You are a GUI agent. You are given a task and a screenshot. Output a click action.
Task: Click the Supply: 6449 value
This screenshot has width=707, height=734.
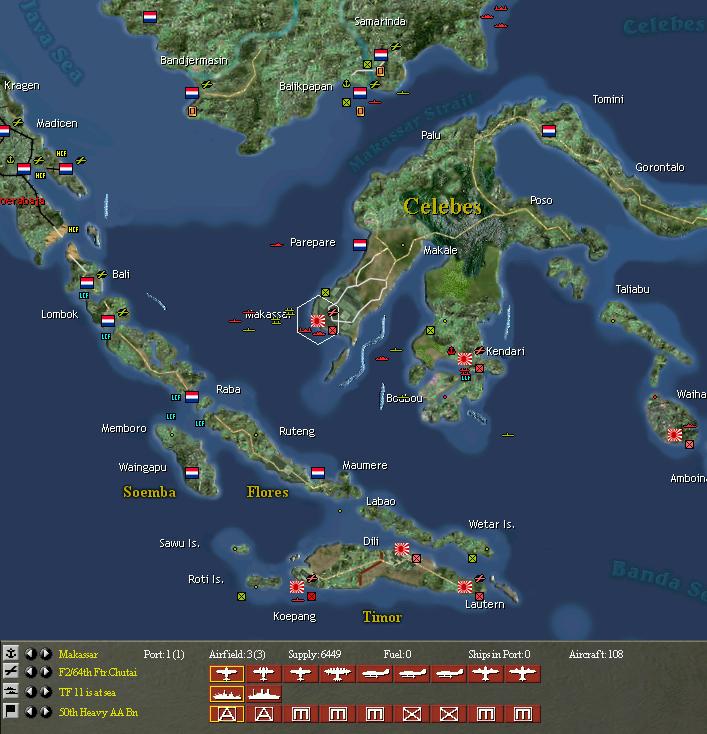pos(315,654)
